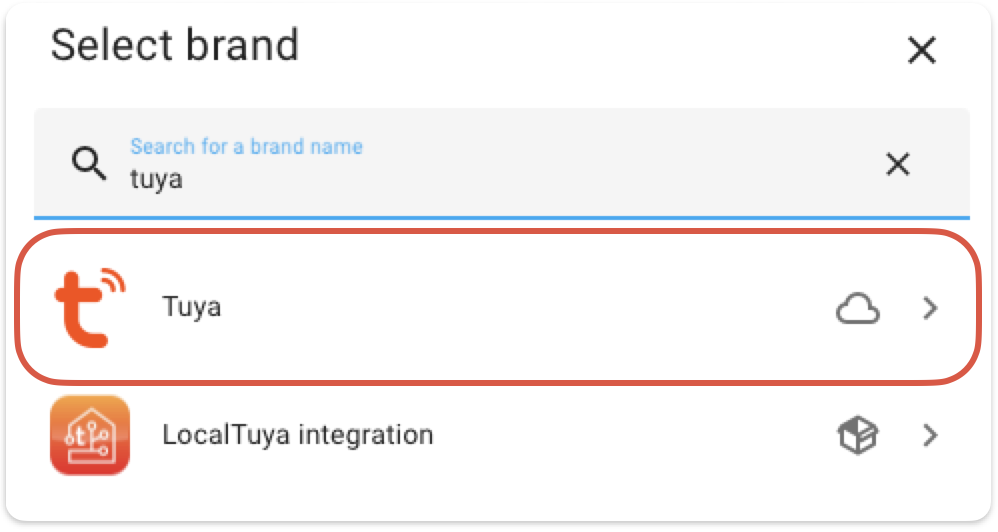Click the blue underline beneath search field
The image size is (998, 532).
click(x=500, y=216)
